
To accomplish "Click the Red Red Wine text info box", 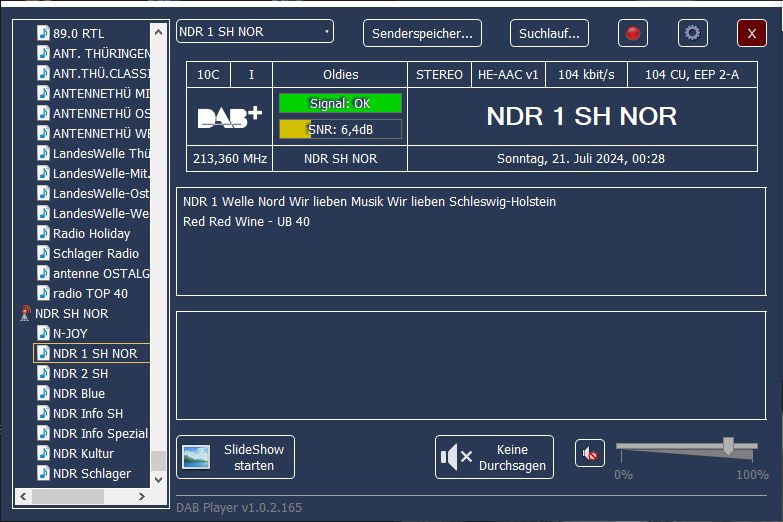I will [470, 240].
